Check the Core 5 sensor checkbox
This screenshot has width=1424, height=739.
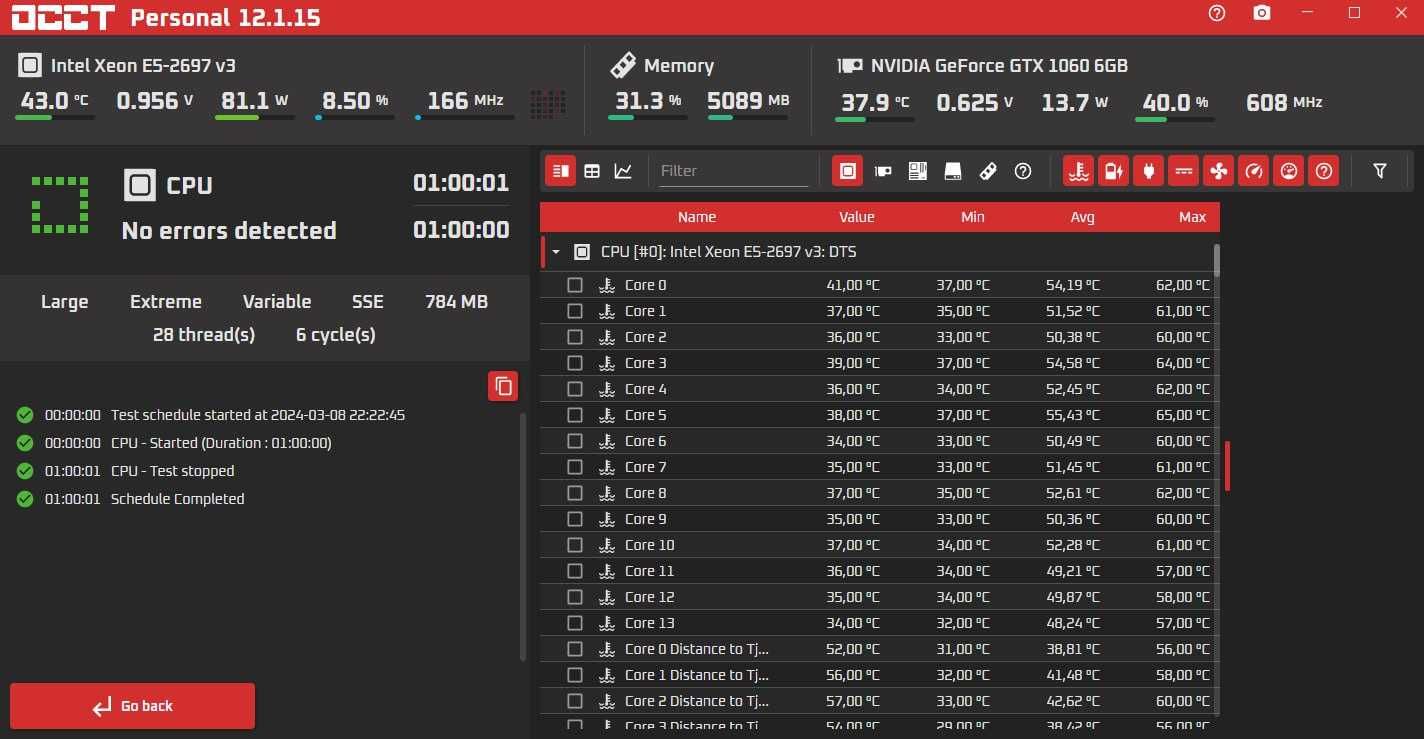(x=575, y=415)
